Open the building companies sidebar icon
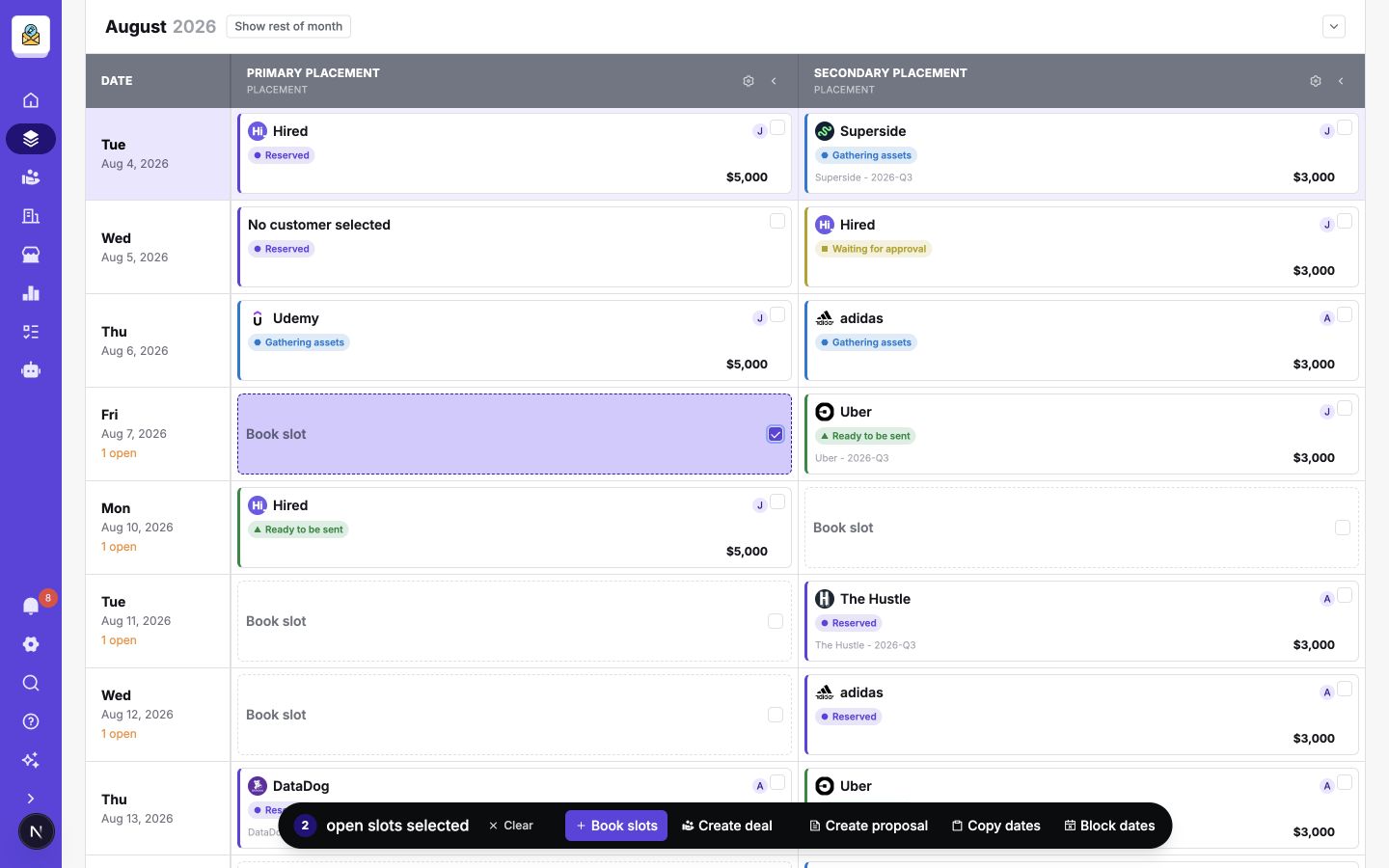The width and height of the screenshot is (1389, 868). pyautogui.click(x=31, y=216)
